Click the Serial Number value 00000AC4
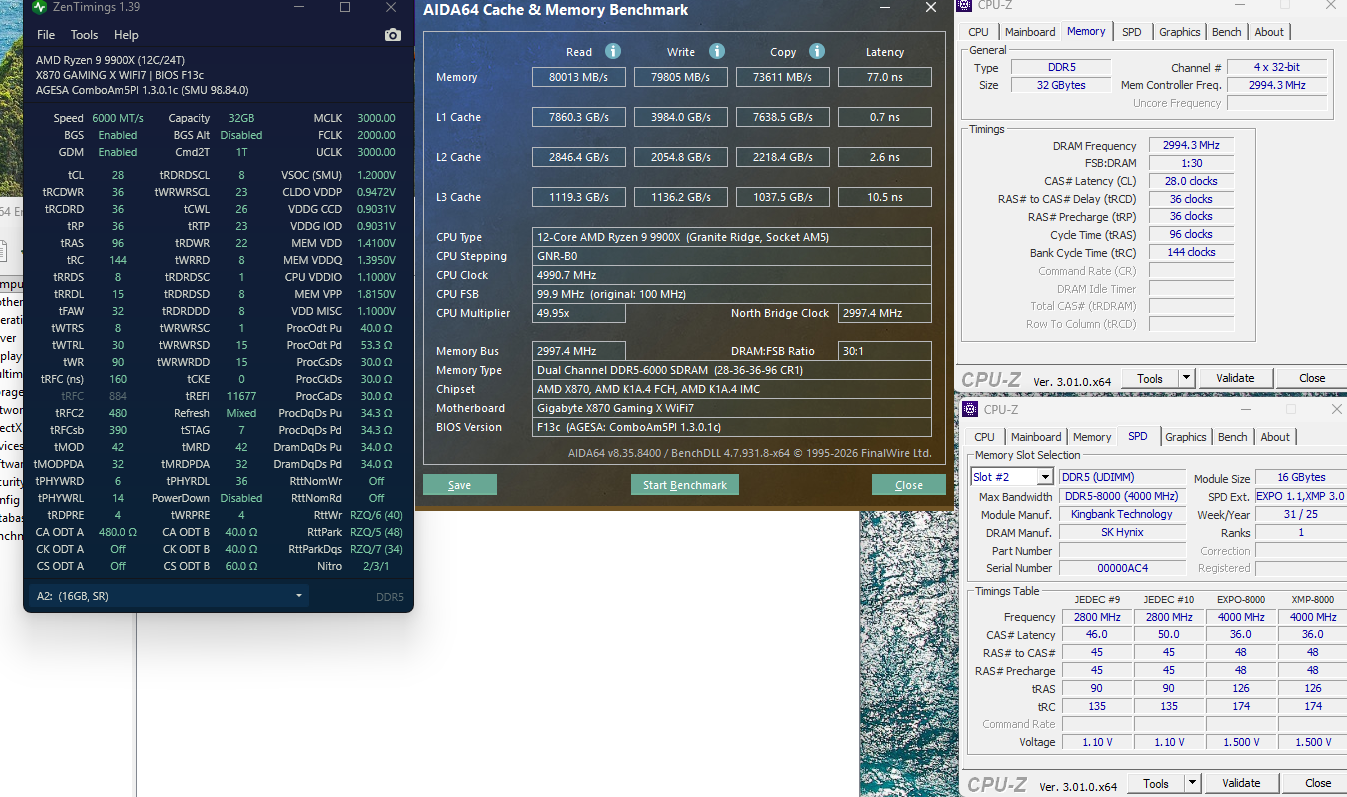The height and width of the screenshot is (797, 1347). tap(1122, 568)
